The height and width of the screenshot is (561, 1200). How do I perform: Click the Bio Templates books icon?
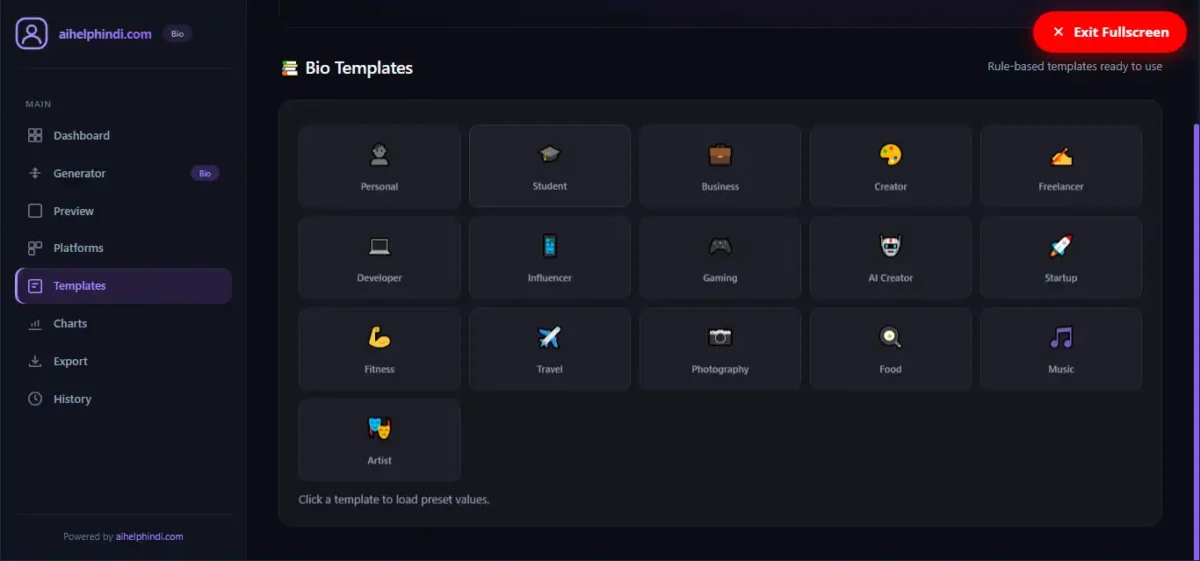(x=290, y=68)
